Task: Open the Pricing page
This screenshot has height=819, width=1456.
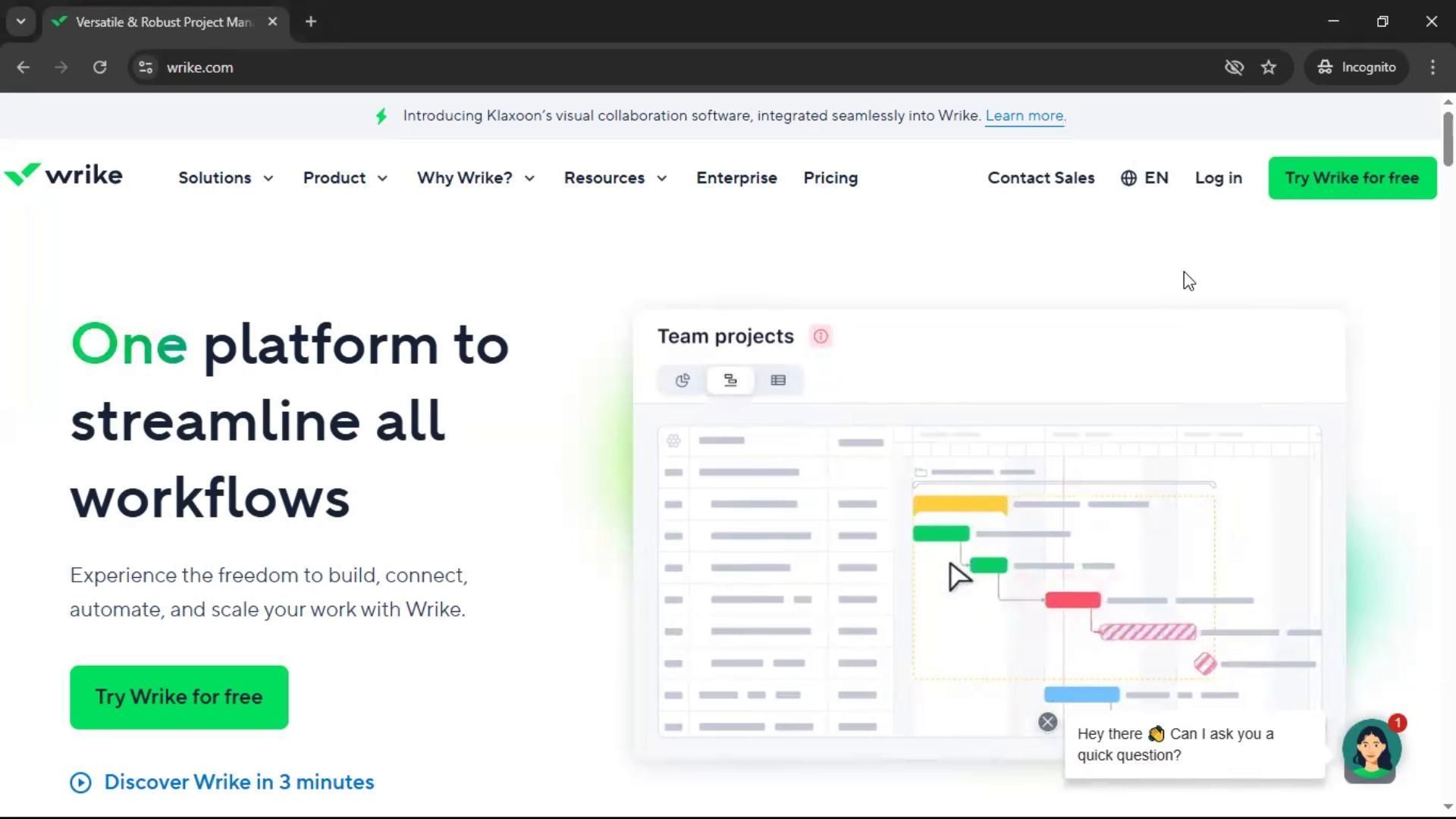Action: [830, 178]
